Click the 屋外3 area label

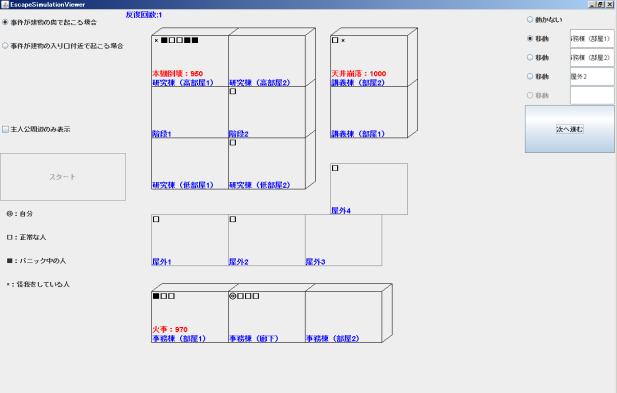point(315,262)
